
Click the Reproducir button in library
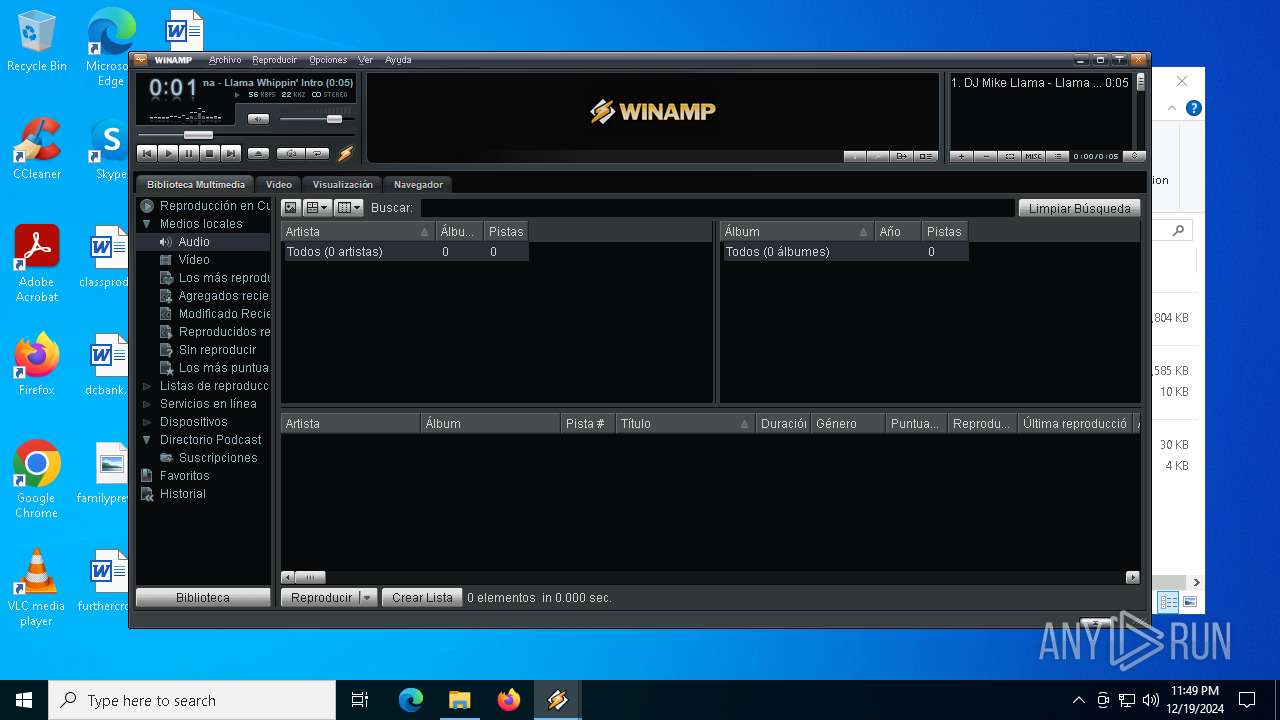coord(320,598)
